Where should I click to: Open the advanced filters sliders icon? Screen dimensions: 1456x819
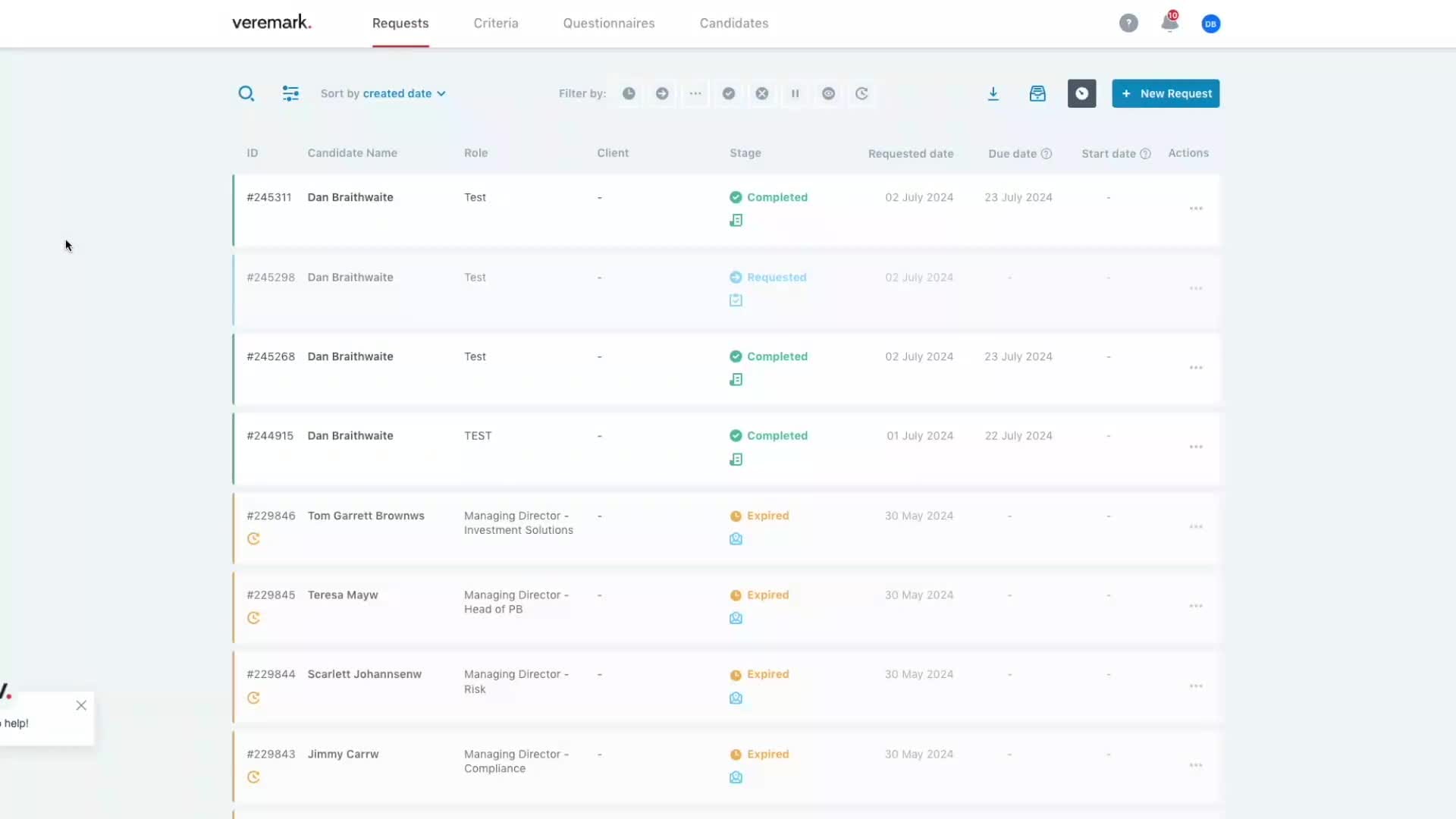click(x=290, y=93)
